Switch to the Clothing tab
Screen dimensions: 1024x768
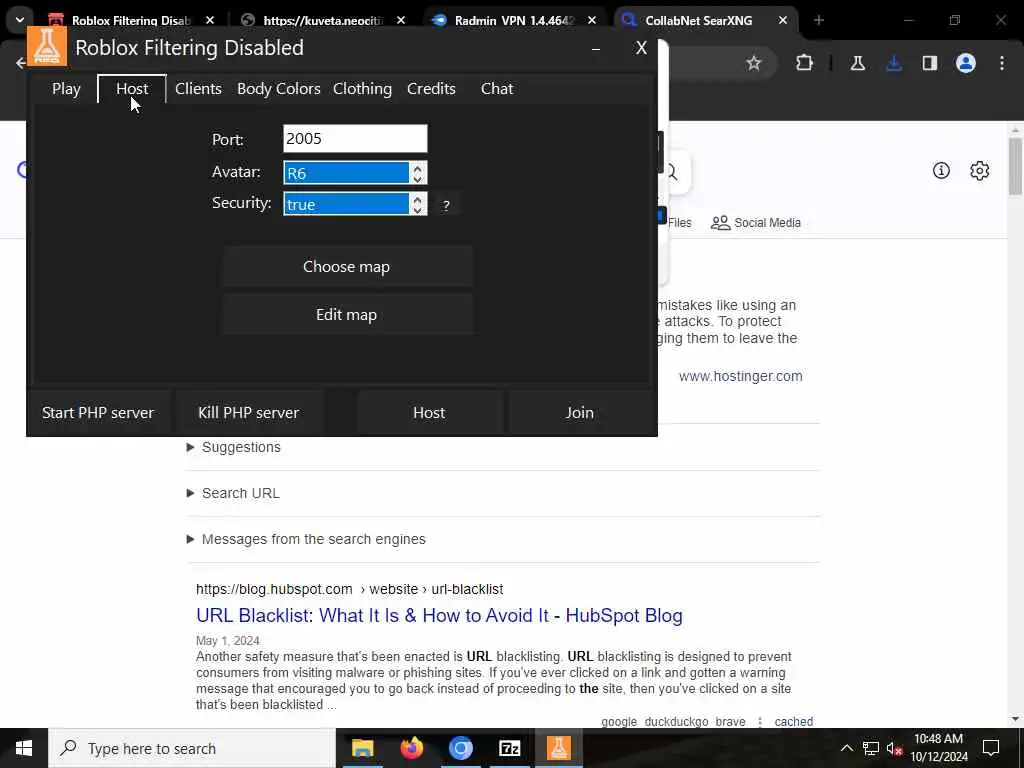362,89
